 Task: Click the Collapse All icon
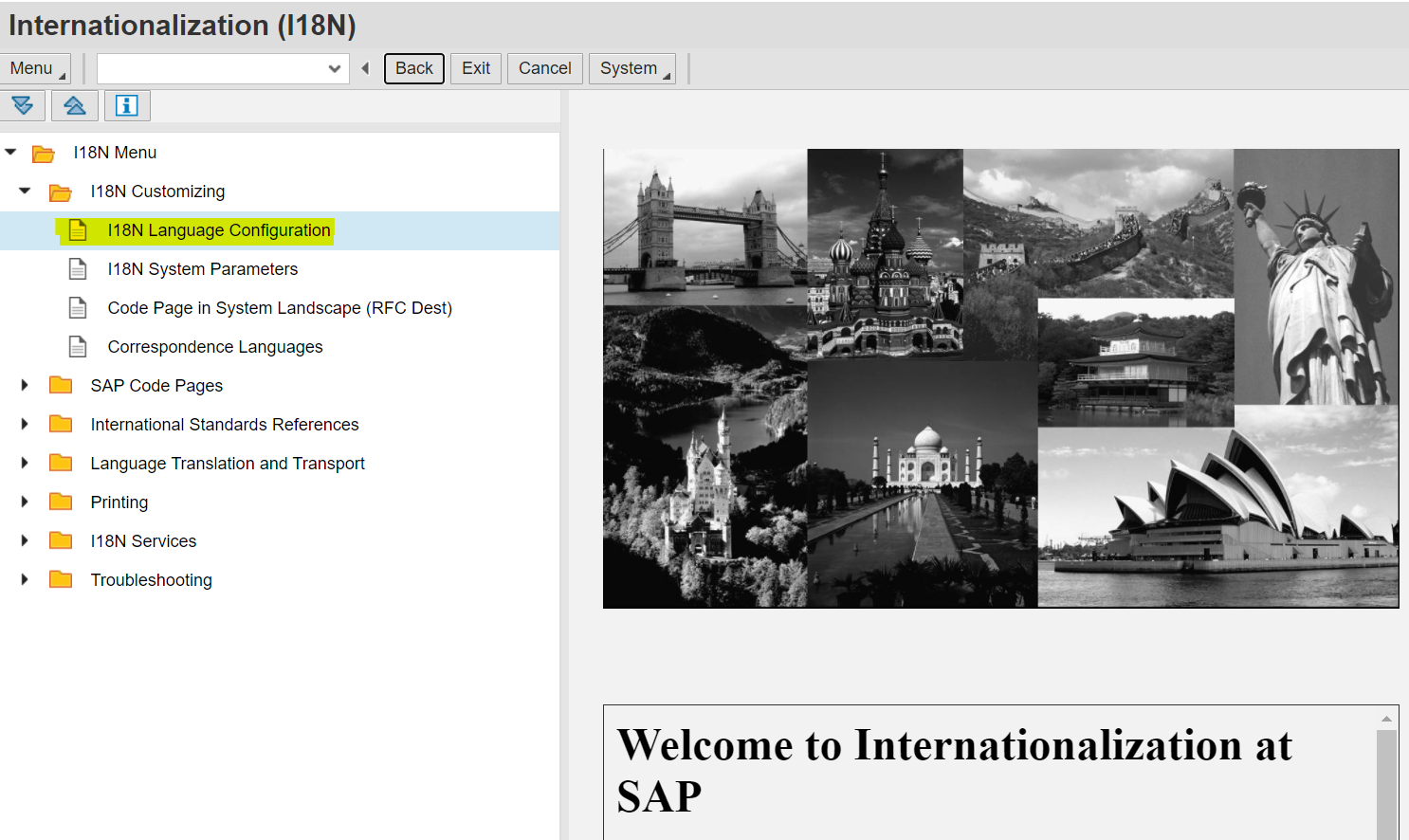(75, 105)
